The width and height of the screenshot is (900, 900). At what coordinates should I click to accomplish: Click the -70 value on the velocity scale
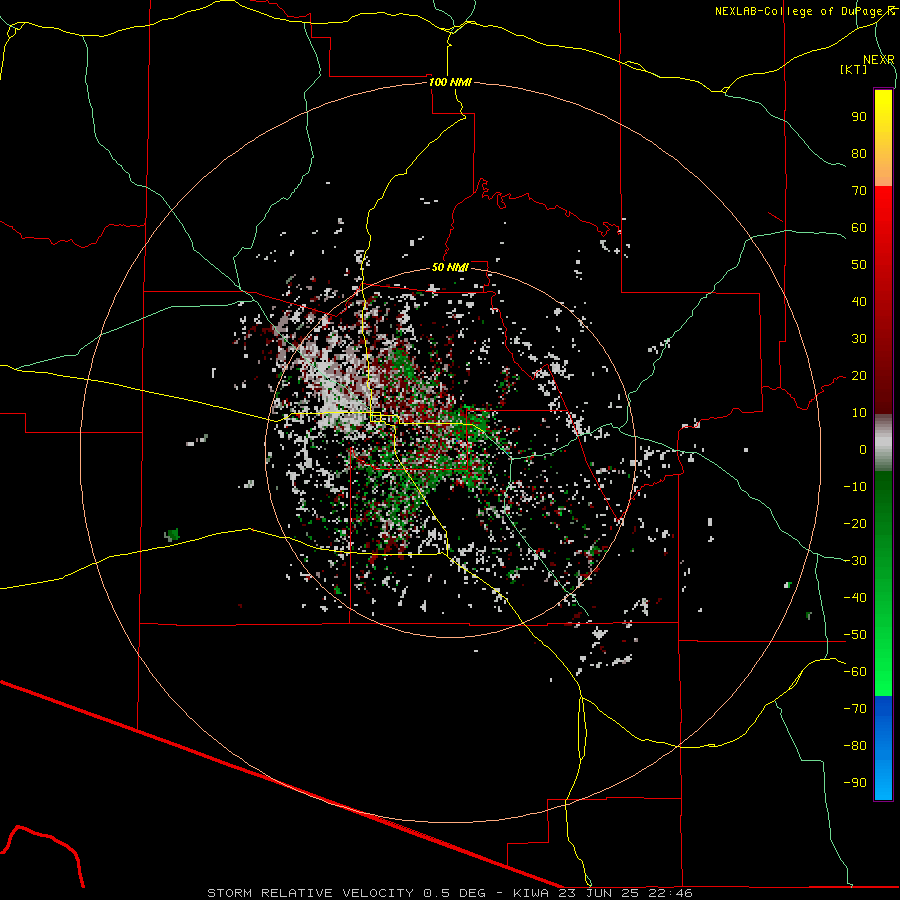[855, 709]
